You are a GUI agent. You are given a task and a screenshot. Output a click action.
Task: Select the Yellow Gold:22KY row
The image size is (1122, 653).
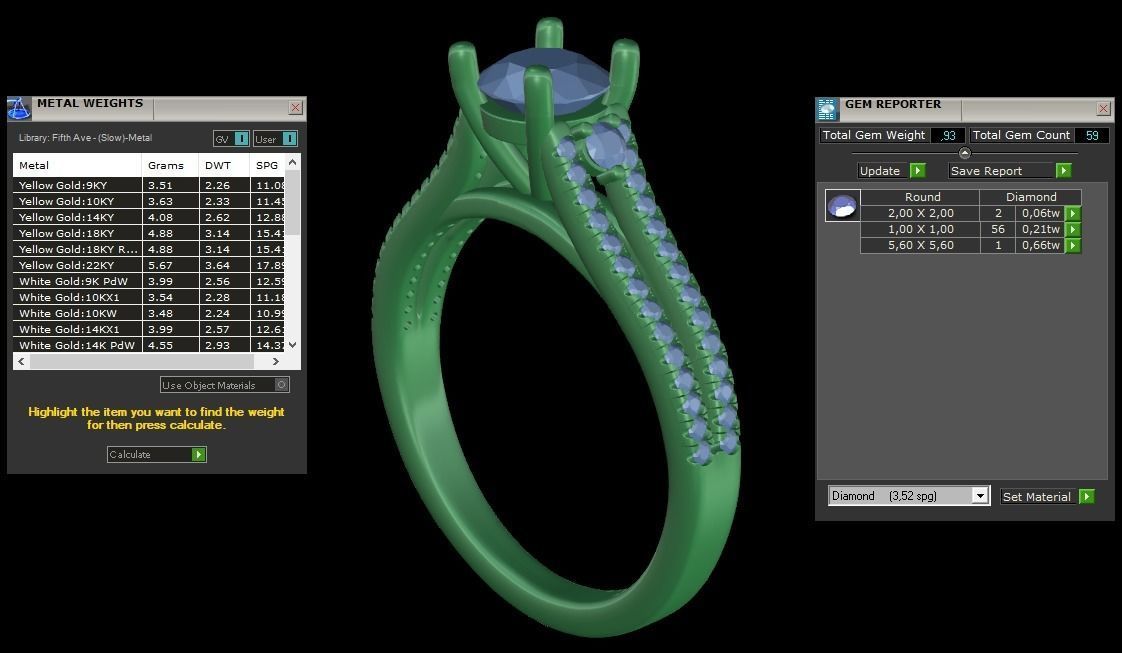(x=149, y=265)
